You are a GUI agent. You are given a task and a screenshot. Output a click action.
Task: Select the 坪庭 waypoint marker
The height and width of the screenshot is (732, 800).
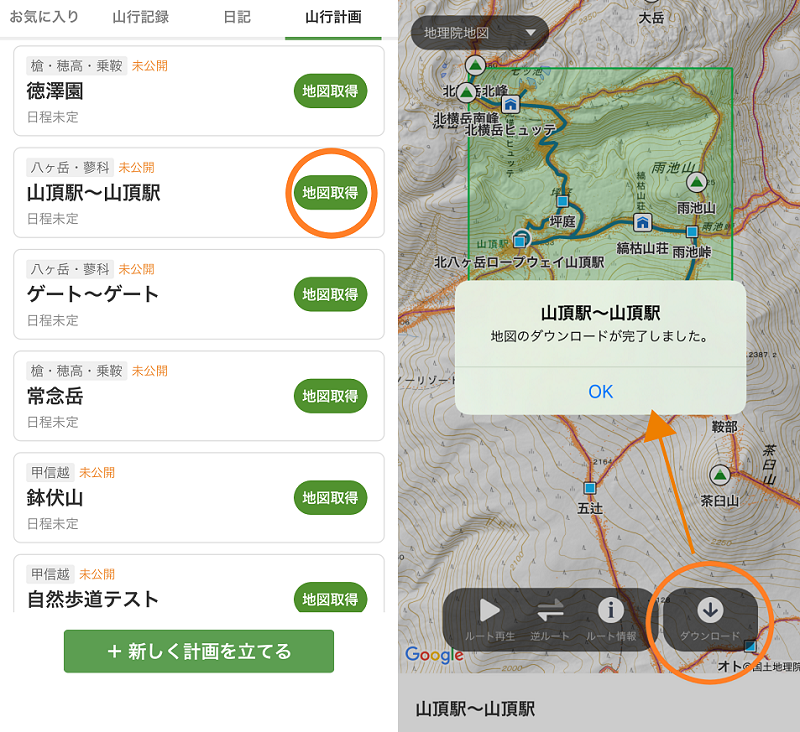pyautogui.click(x=562, y=201)
